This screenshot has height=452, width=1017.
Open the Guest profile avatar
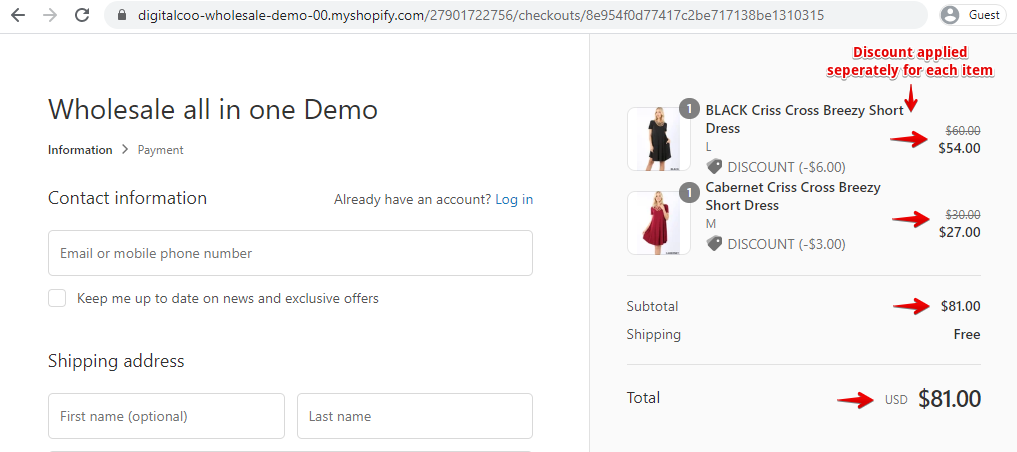tap(950, 15)
